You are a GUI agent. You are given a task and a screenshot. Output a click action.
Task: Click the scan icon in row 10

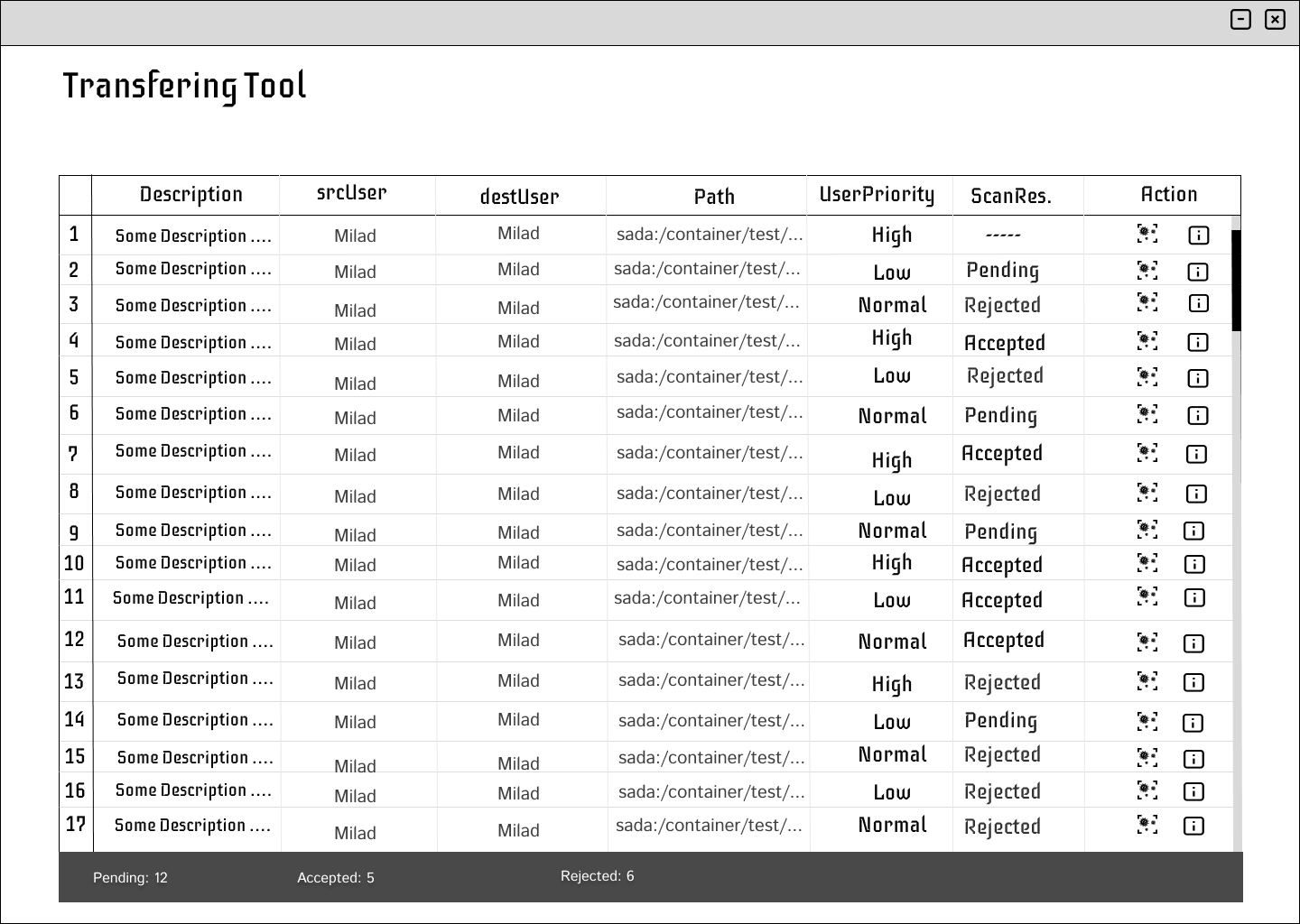click(1147, 564)
